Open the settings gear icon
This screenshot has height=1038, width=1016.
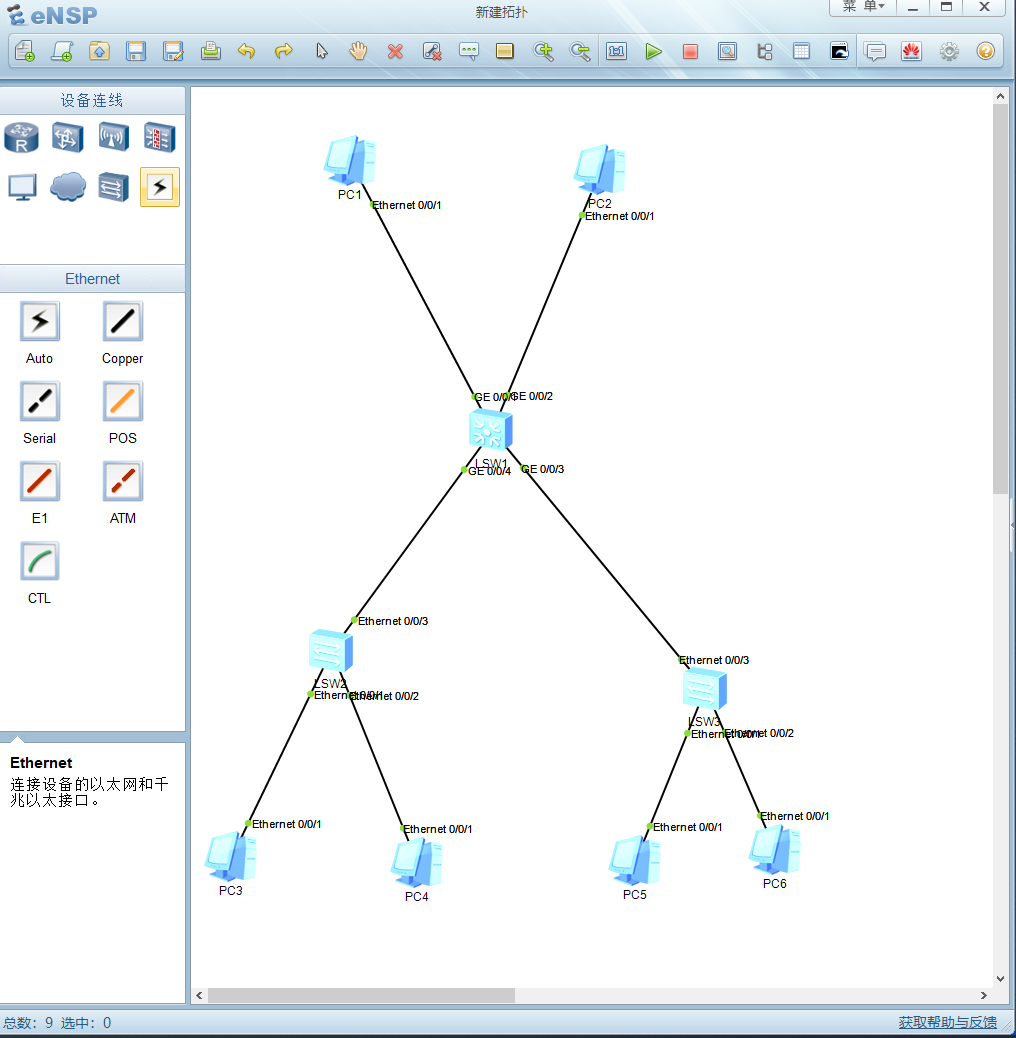(x=949, y=51)
